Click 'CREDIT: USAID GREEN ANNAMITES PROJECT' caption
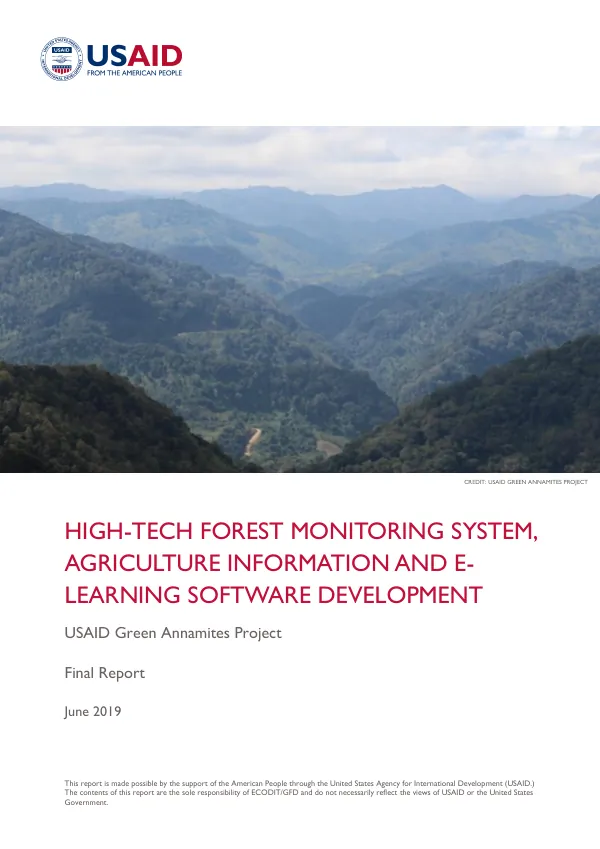Screen dimensions: 600x849 coord(525,482)
